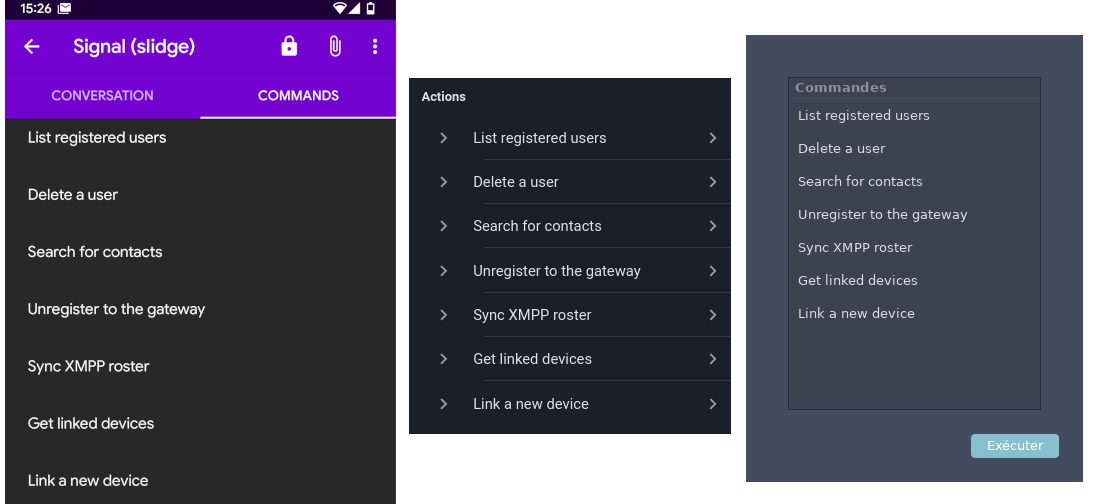Select the COMMANDS tab

pyautogui.click(x=298, y=96)
